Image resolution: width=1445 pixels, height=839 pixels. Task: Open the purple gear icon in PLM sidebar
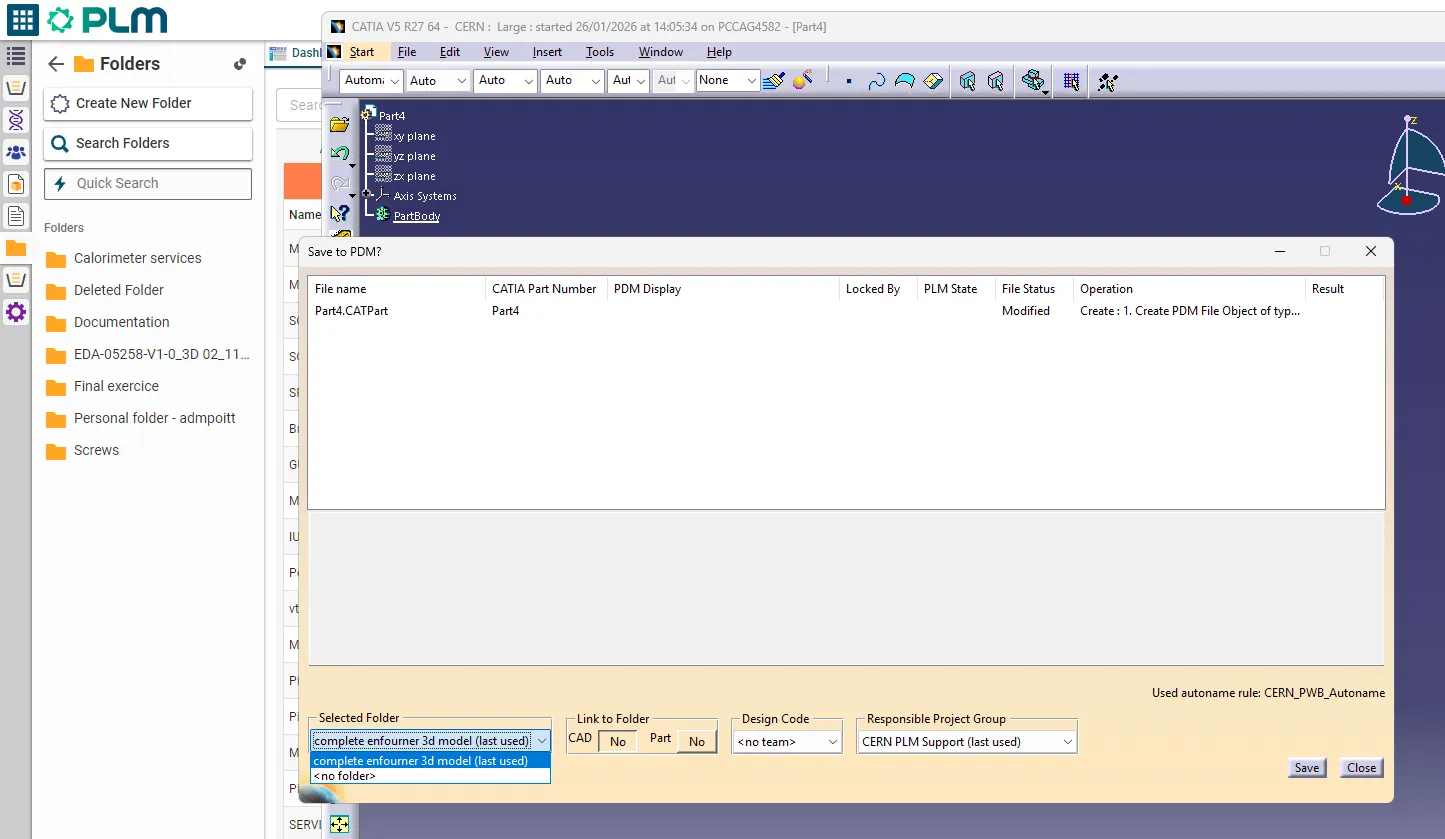tap(16, 312)
